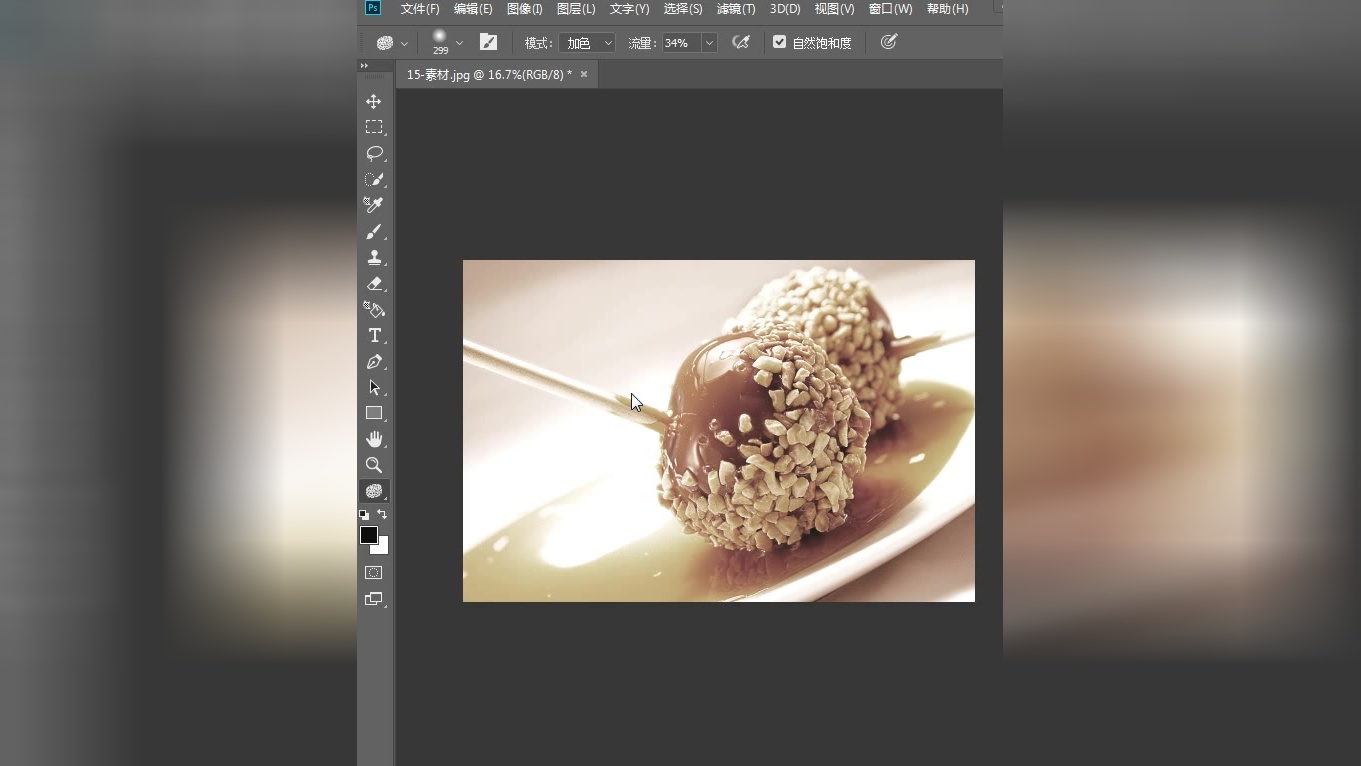Select the Rectangular Marquee tool
The width and height of the screenshot is (1361, 766).
click(374, 127)
